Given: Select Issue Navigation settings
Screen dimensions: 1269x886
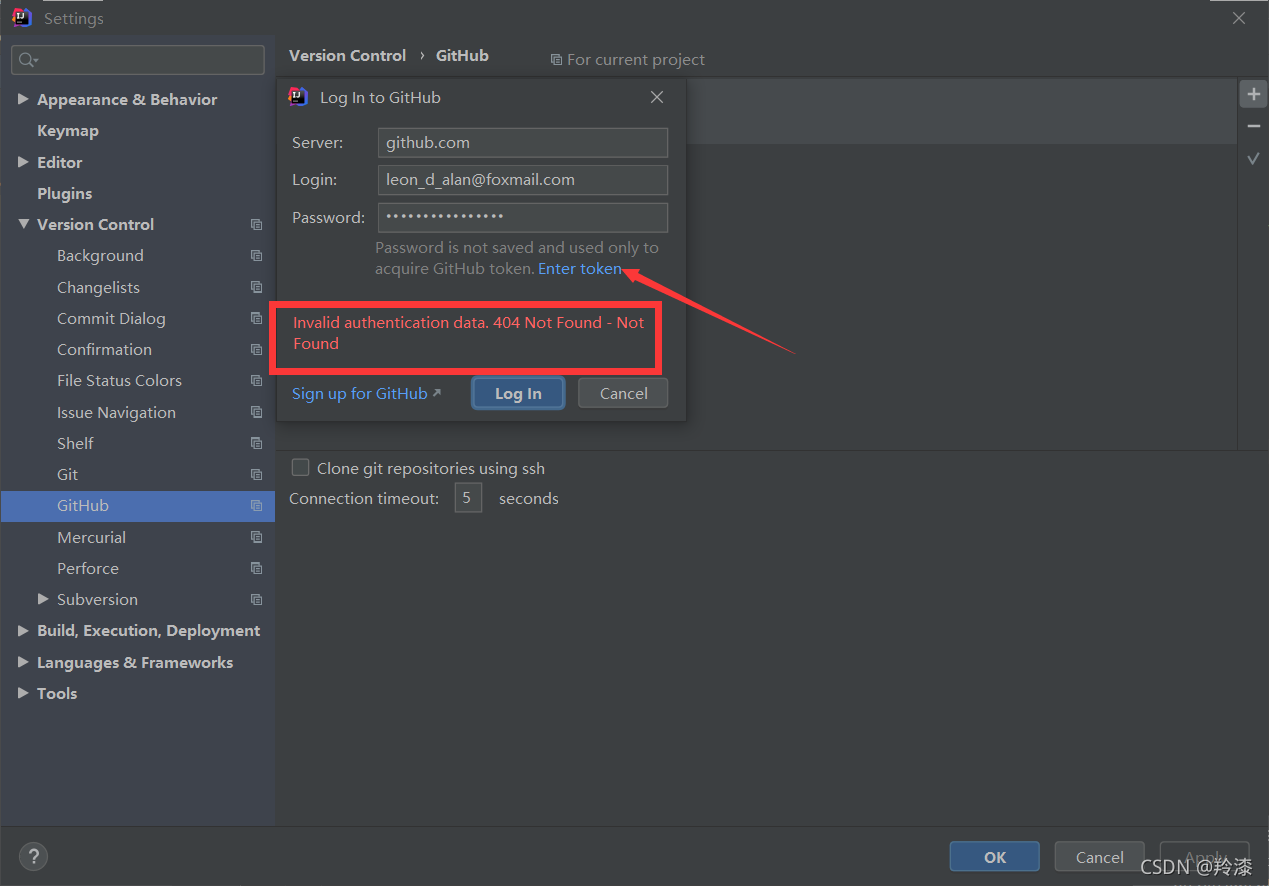Looking at the screenshot, I should [116, 412].
